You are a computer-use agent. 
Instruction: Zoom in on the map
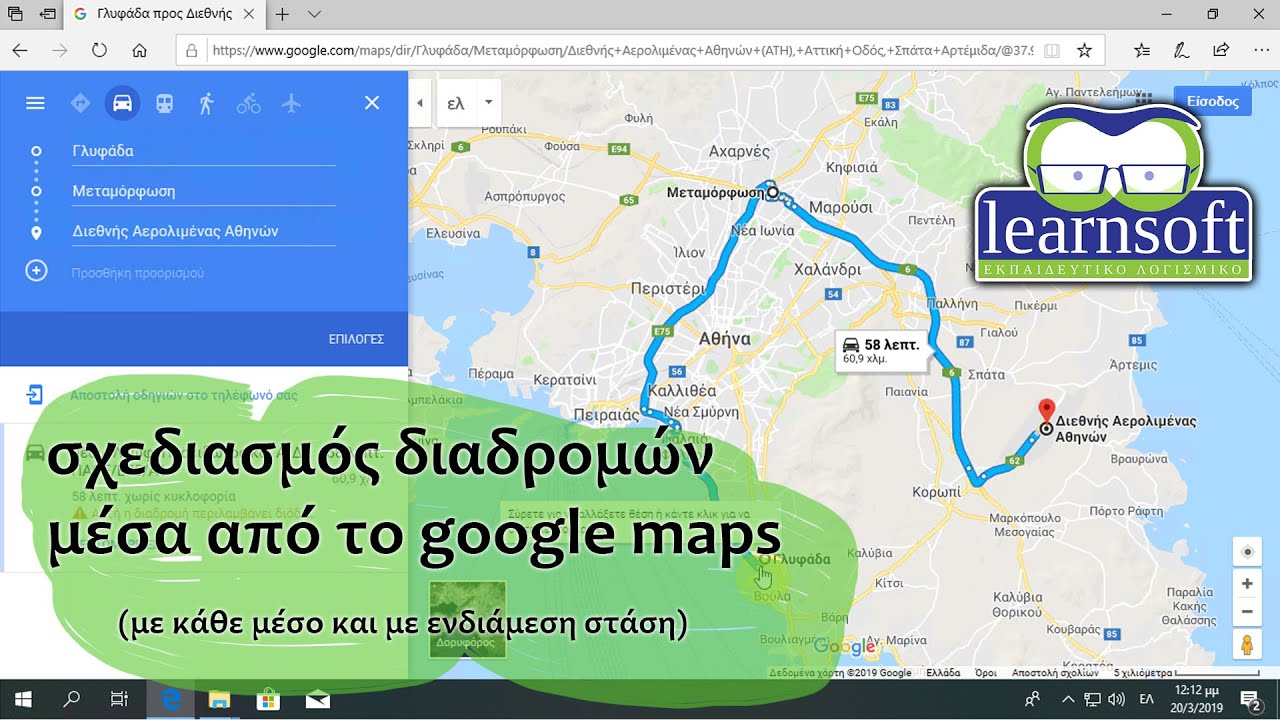1247,584
